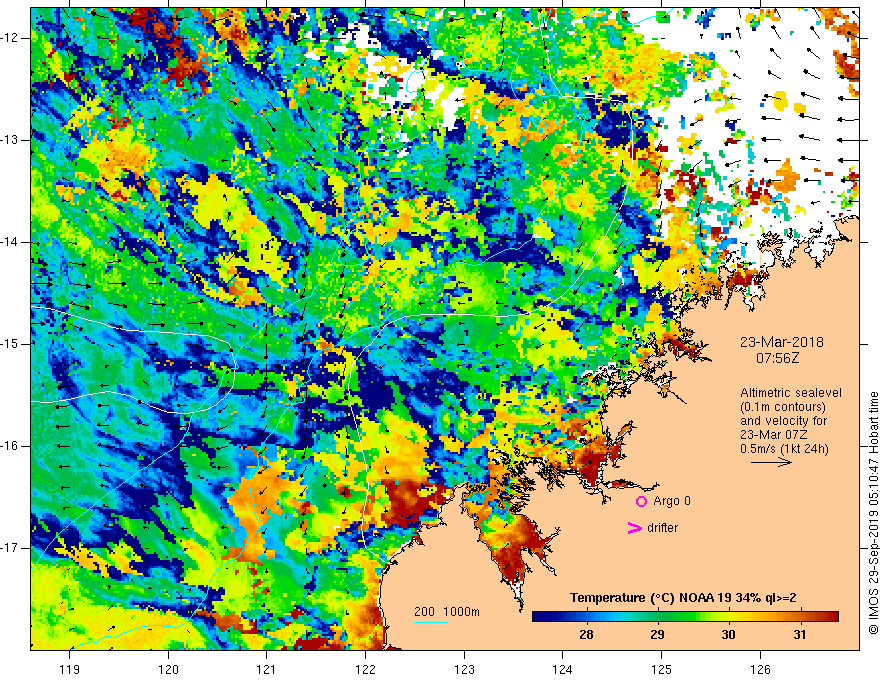Click the '31' value on temperature scale

[x=800, y=635]
